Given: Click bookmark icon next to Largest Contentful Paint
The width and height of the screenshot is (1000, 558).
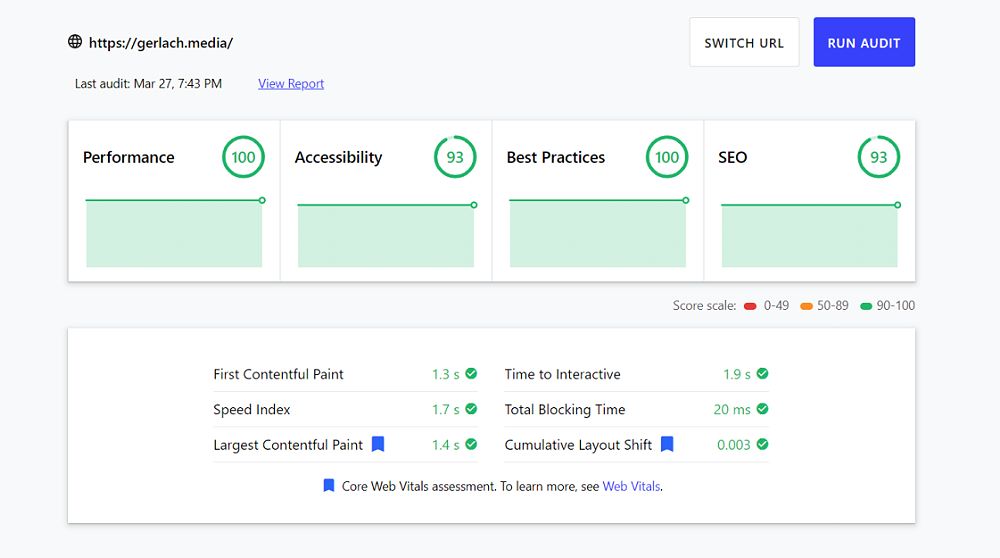Looking at the screenshot, I should pos(378,444).
